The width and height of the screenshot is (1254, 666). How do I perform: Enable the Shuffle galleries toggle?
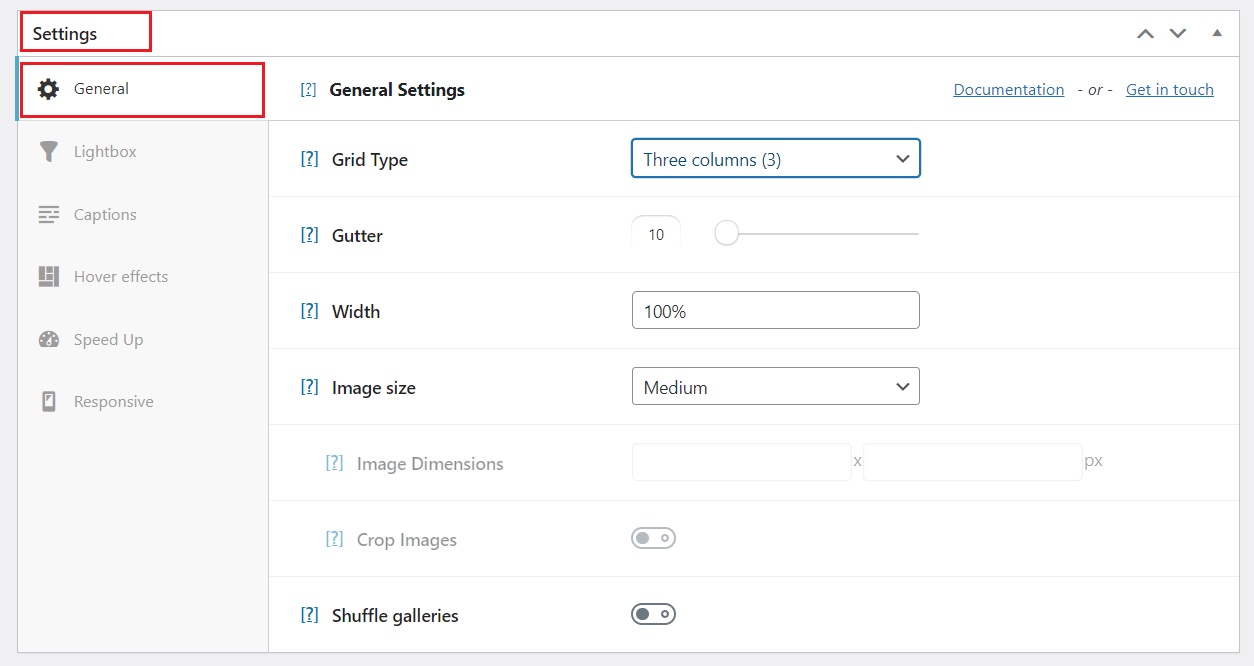click(x=653, y=614)
